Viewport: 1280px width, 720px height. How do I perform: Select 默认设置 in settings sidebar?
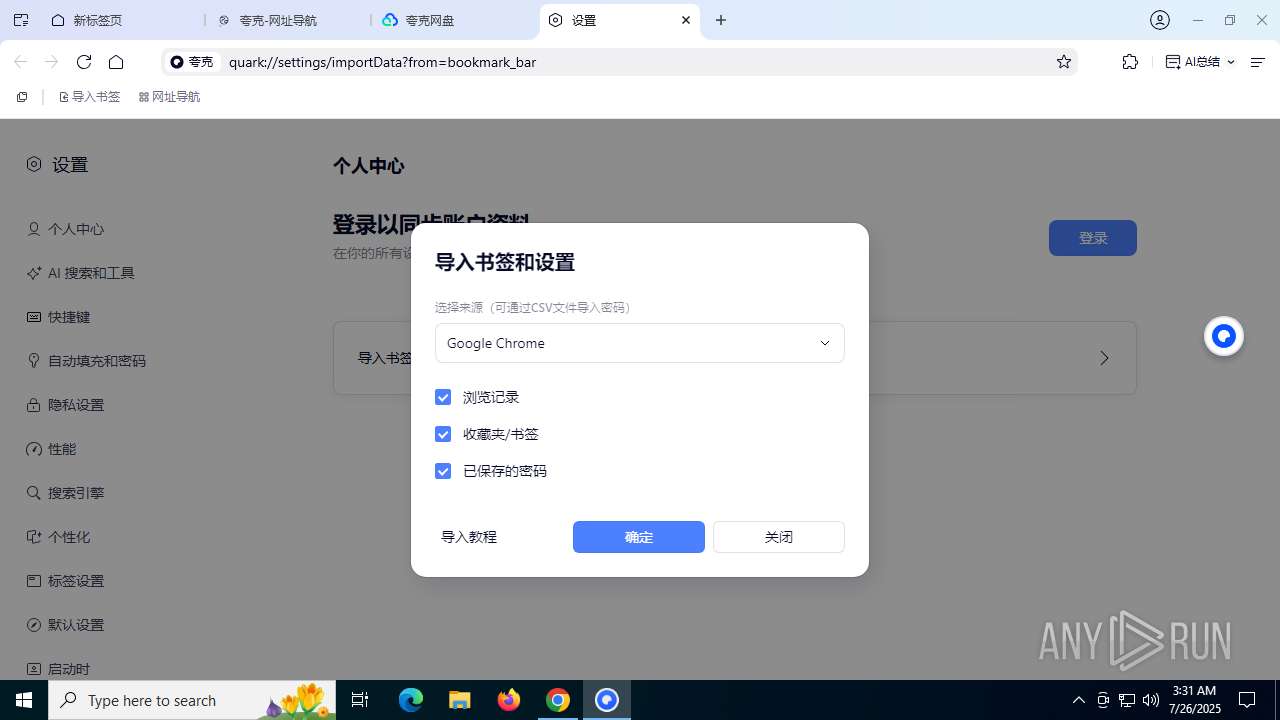point(66,625)
